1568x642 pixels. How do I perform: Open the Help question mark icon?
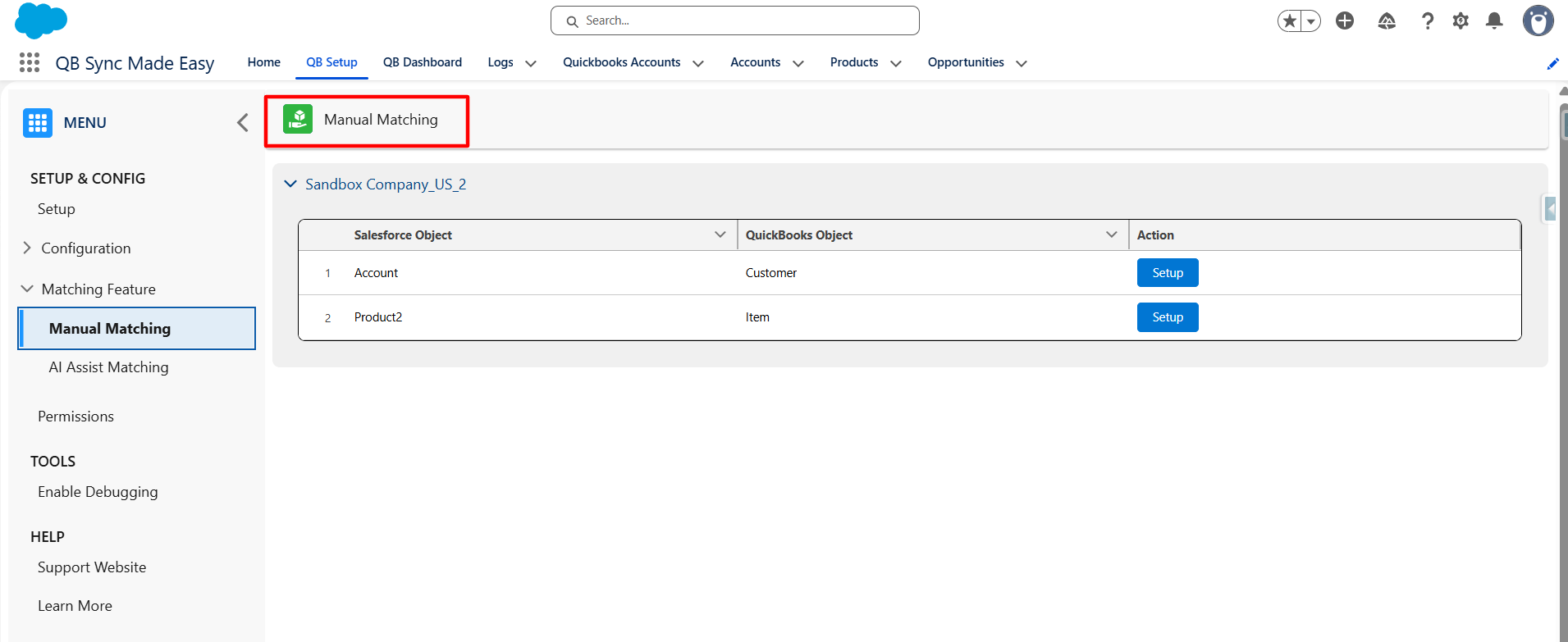click(1428, 20)
